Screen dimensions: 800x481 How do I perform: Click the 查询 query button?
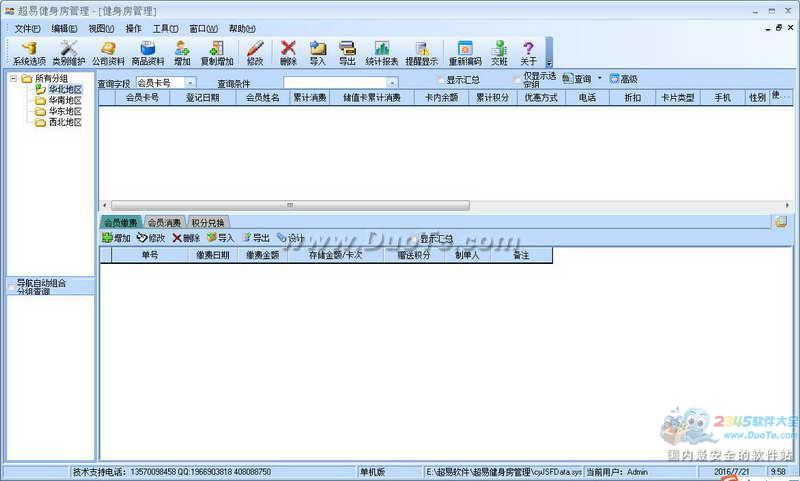pos(577,79)
